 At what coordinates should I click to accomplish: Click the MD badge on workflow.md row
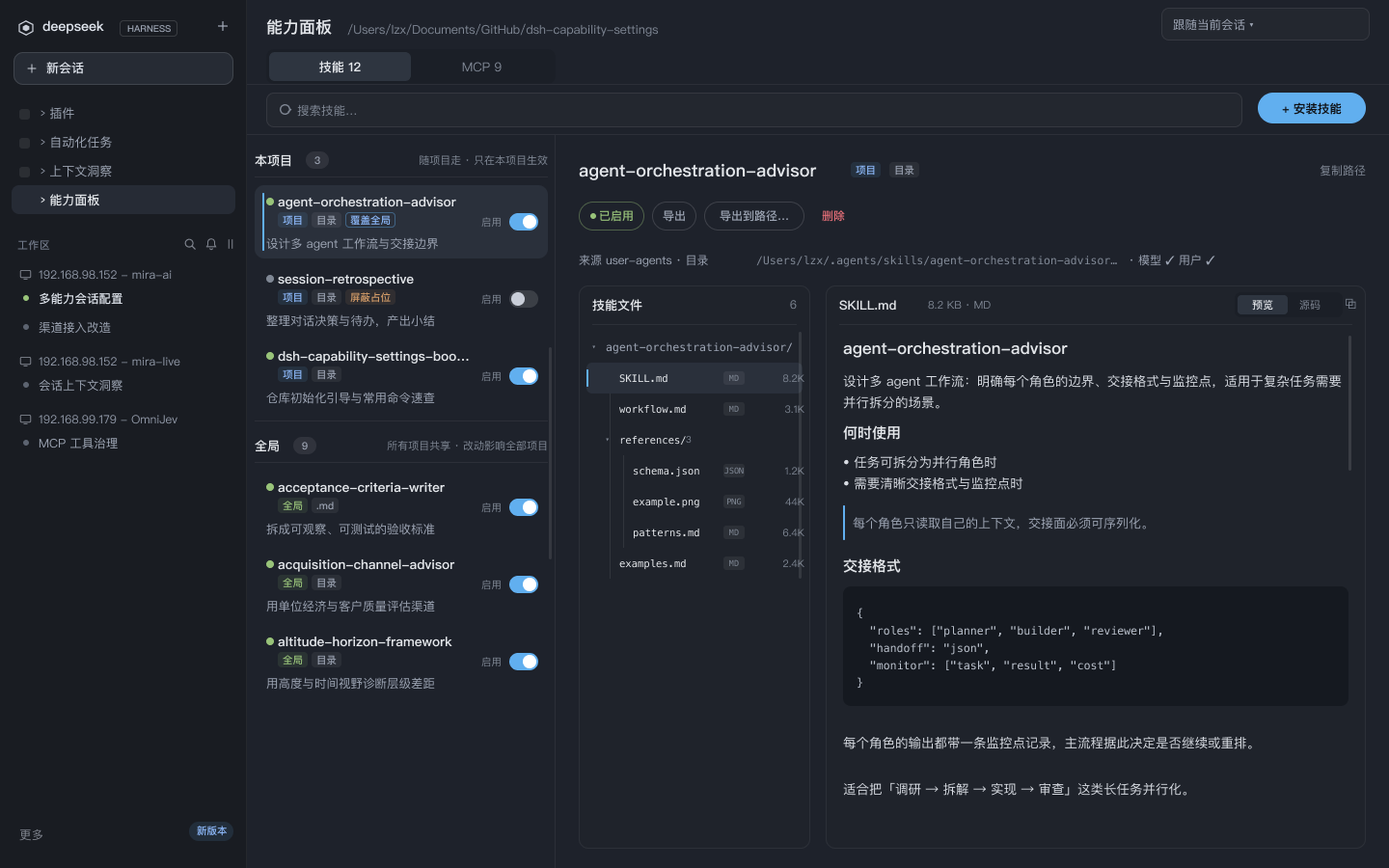coord(734,409)
